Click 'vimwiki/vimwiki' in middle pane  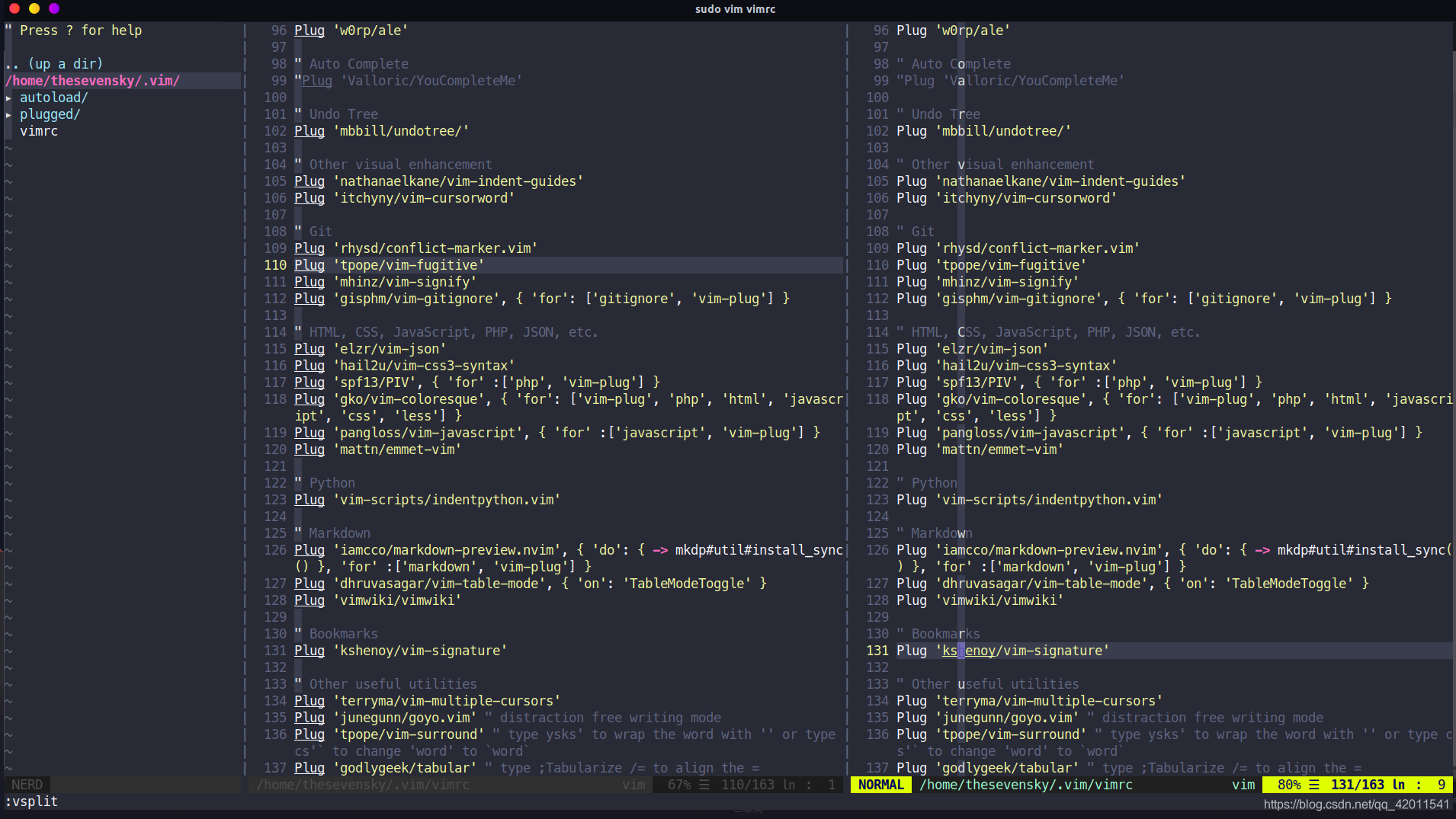click(397, 600)
